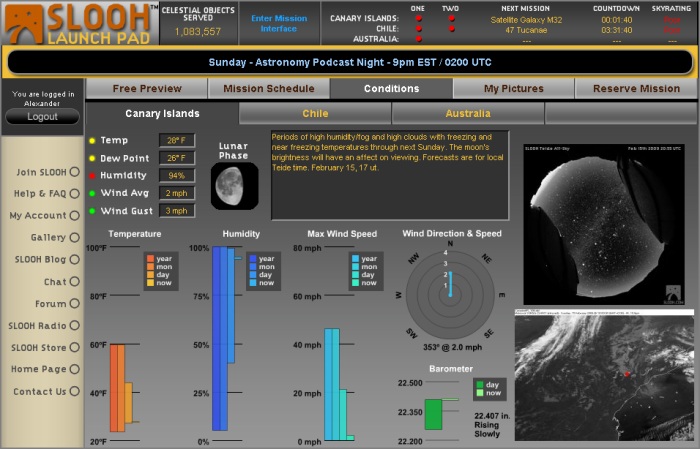Image resolution: width=700 pixels, height=449 pixels.
Task: Click the Astronomy Podcast Night banner
Action: click(350, 62)
